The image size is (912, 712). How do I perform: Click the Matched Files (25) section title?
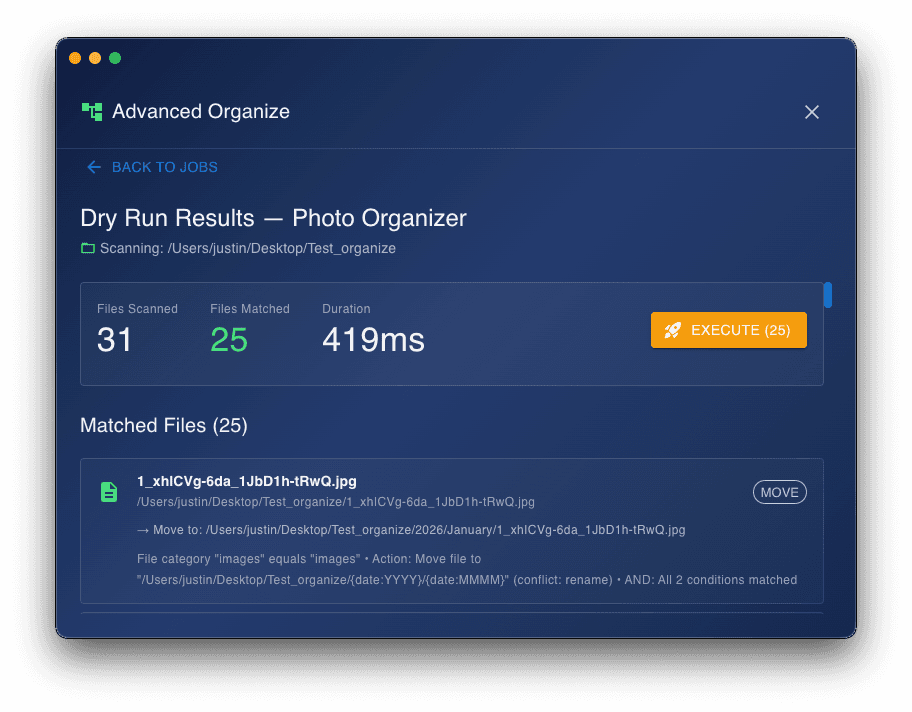coord(163,425)
